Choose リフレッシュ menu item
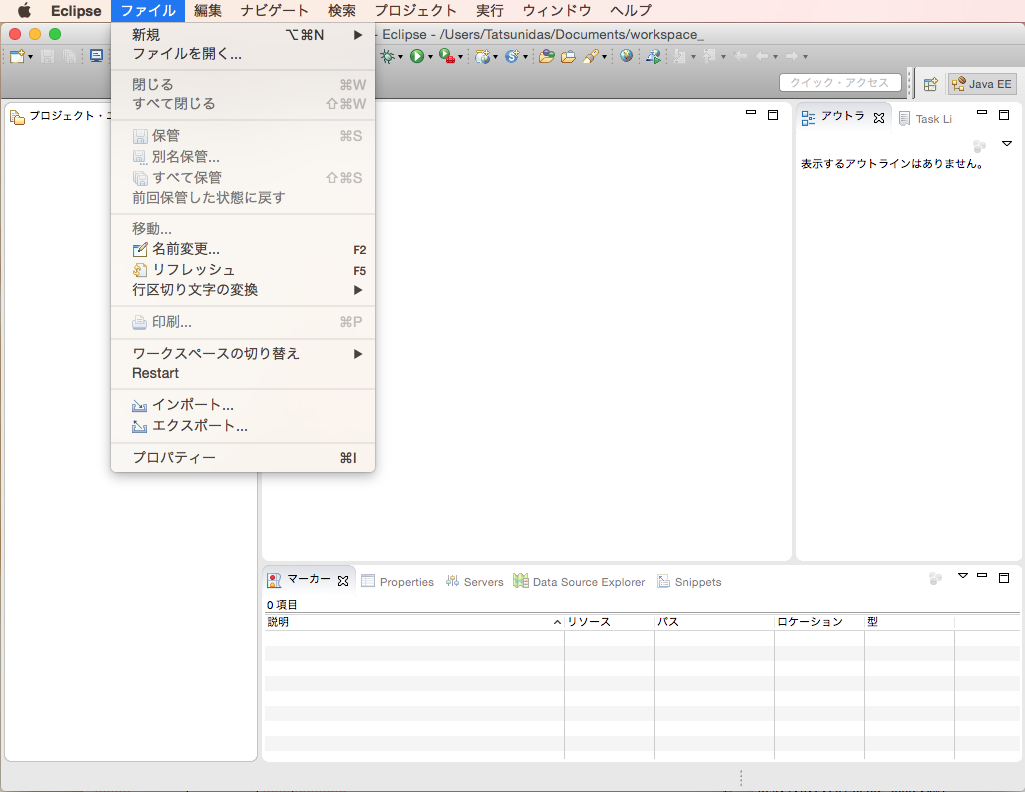Screen dimensions: 1025x792 [x=243, y=270]
